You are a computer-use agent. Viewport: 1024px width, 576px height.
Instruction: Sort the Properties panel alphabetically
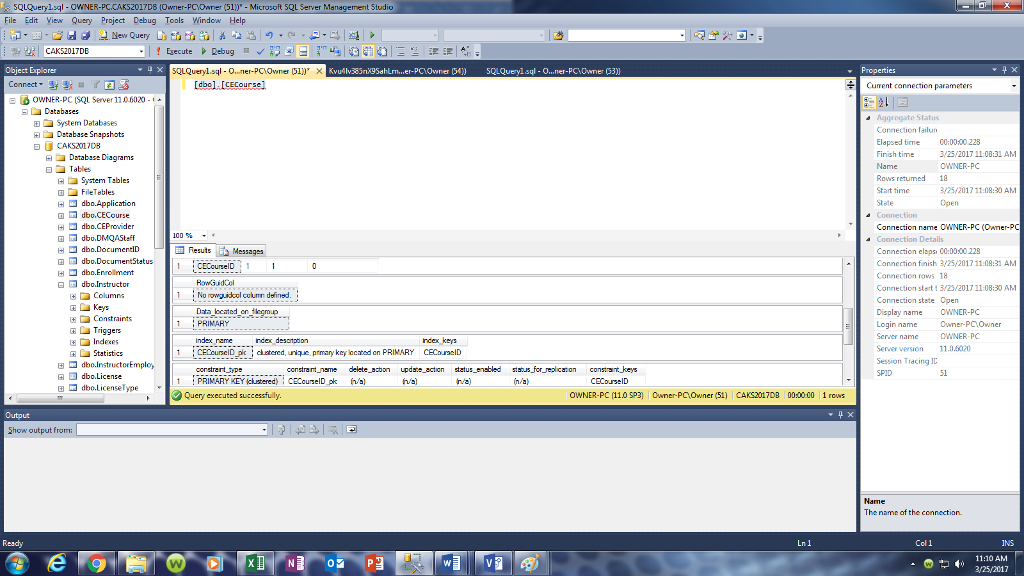(882, 102)
